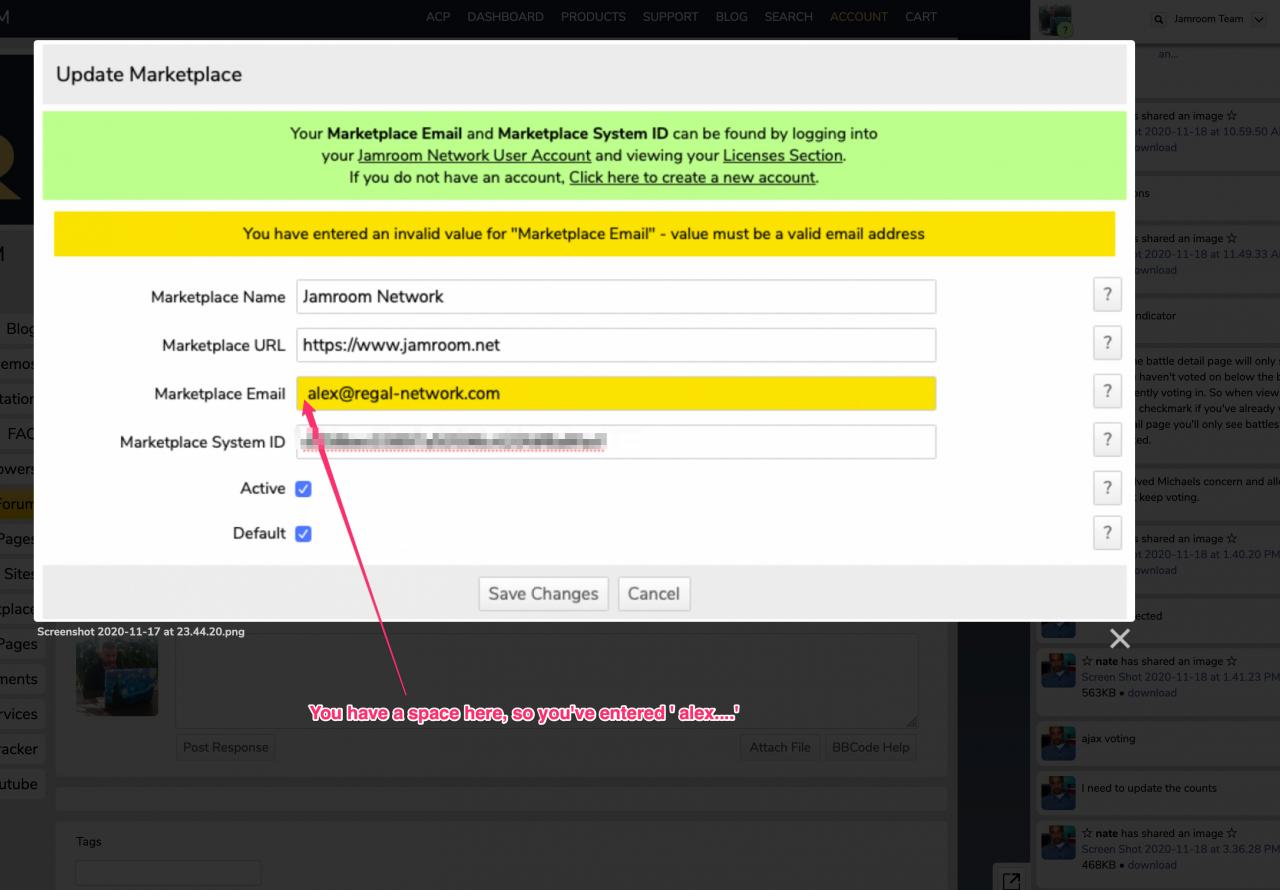Click the profile avatar above the chat panel
1280x890 pixels.
(1055, 20)
